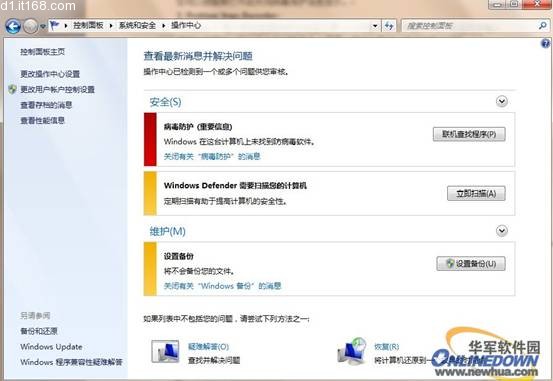Open 更改操作中心设置 link
The width and height of the screenshot is (553, 381).
pyautogui.click(x=50, y=74)
